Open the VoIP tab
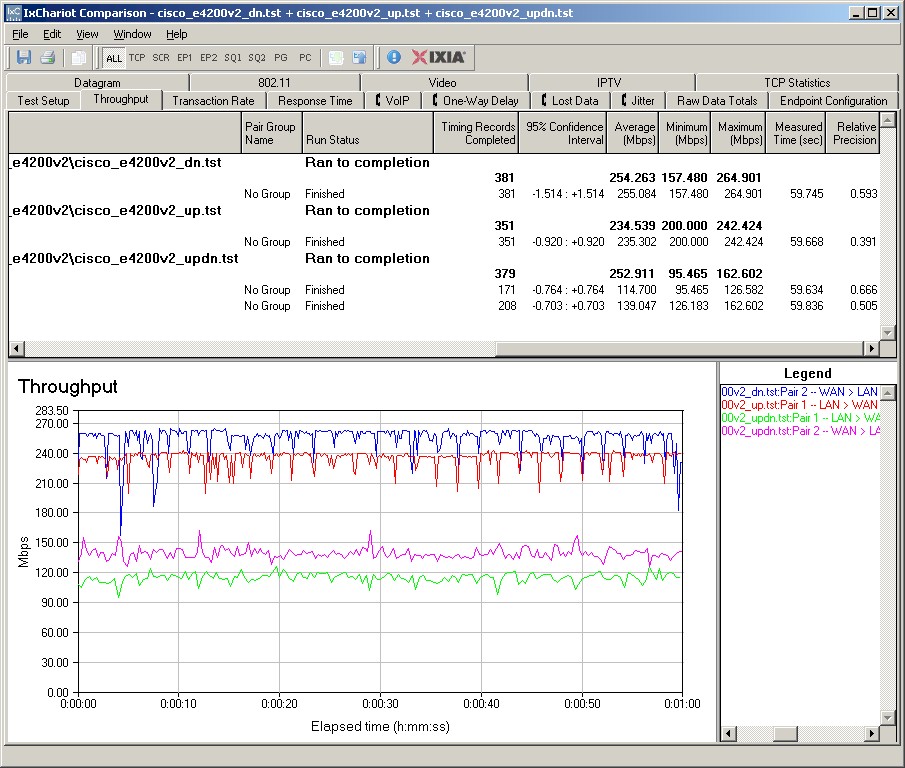 pyautogui.click(x=392, y=100)
